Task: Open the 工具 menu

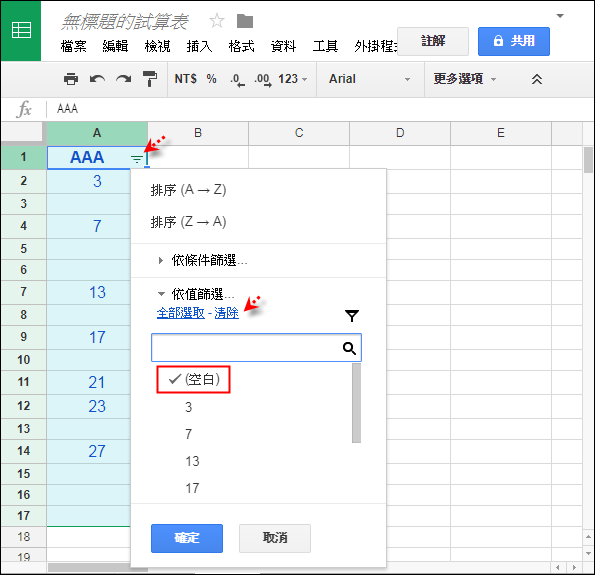Action: tap(325, 46)
